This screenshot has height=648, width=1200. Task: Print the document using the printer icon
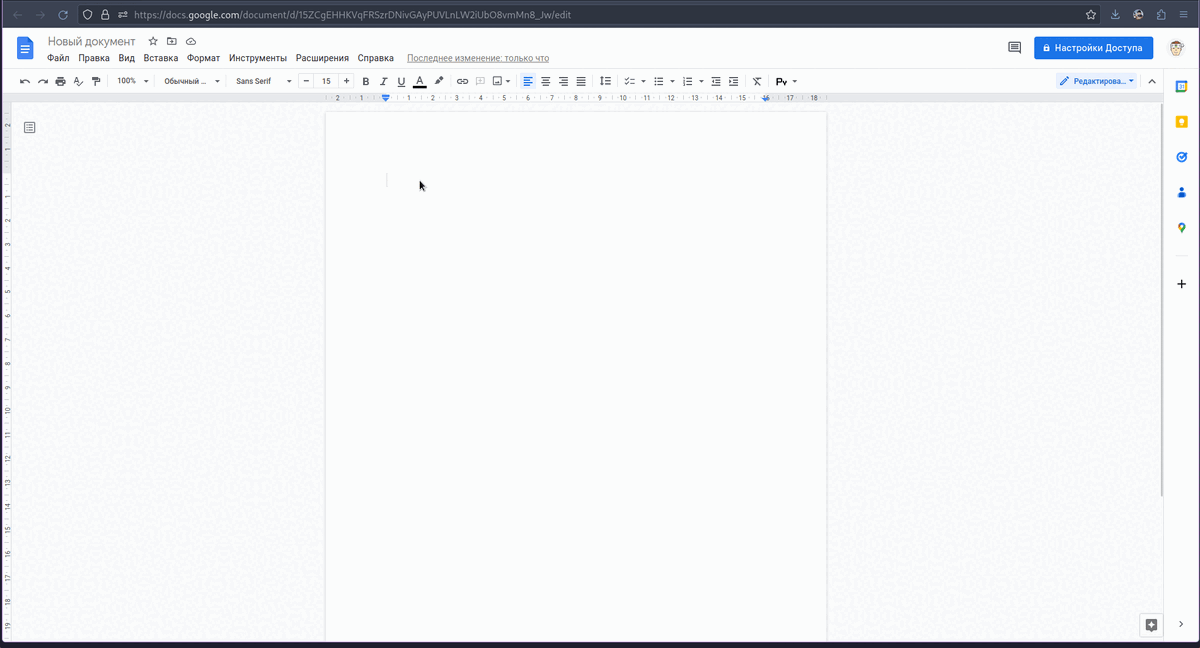61,81
